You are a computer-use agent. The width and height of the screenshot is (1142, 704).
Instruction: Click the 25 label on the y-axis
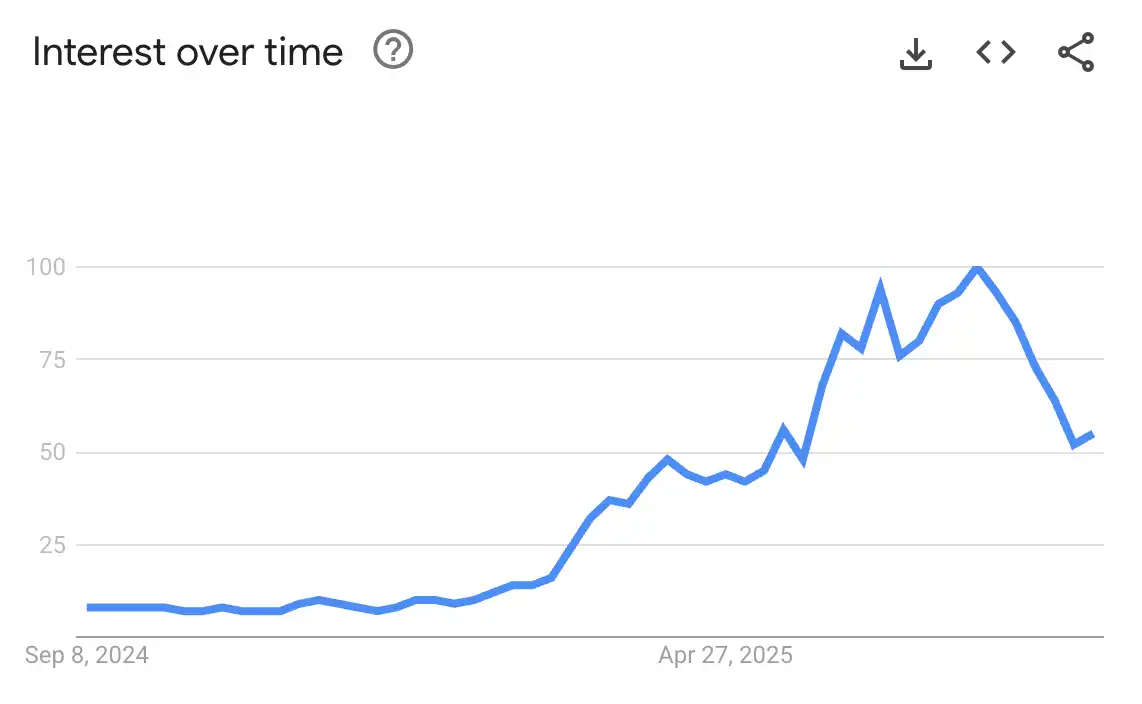click(x=52, y=545)
